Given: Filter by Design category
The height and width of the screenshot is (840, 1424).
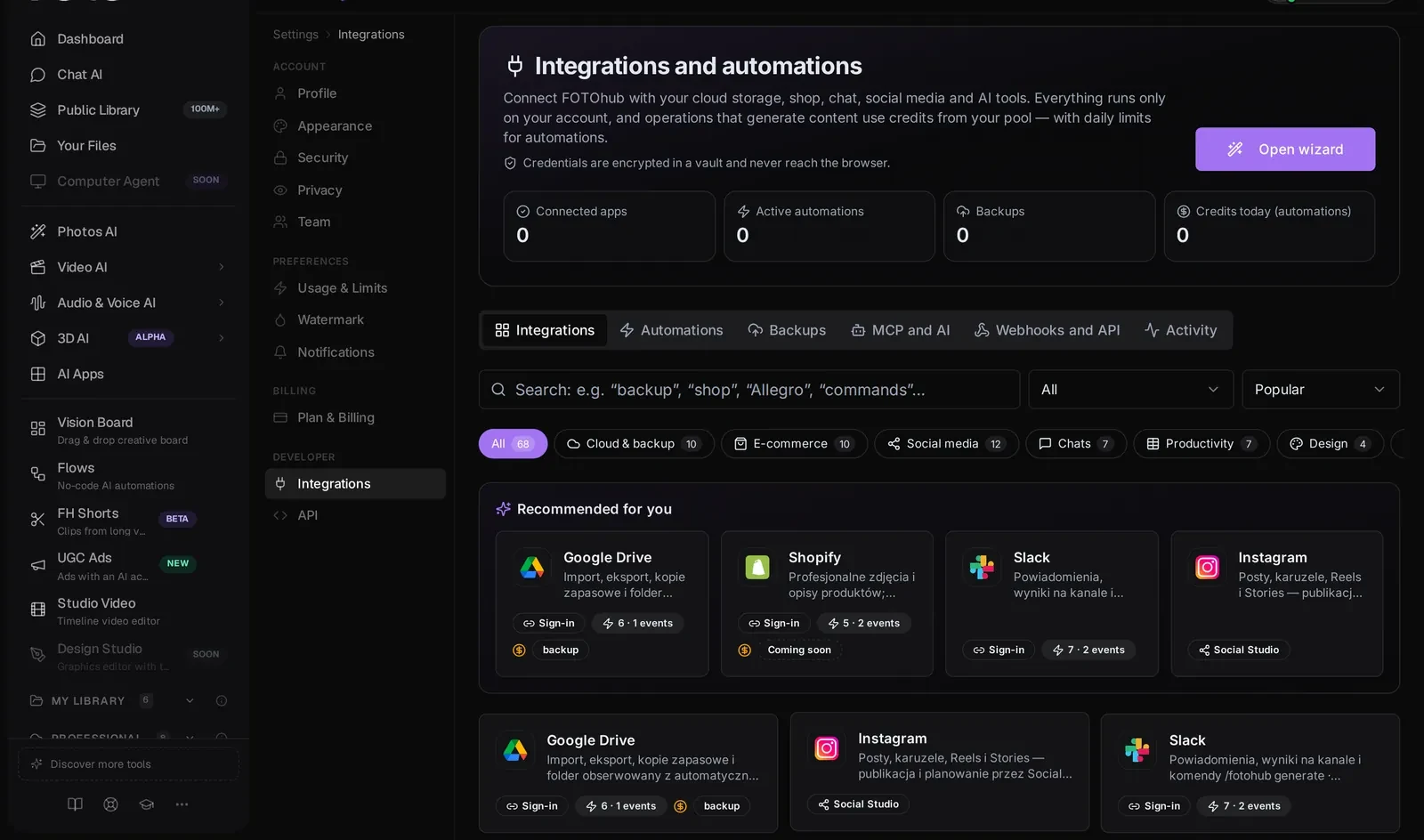Looking at the screenshot, I should (1330, 444).
